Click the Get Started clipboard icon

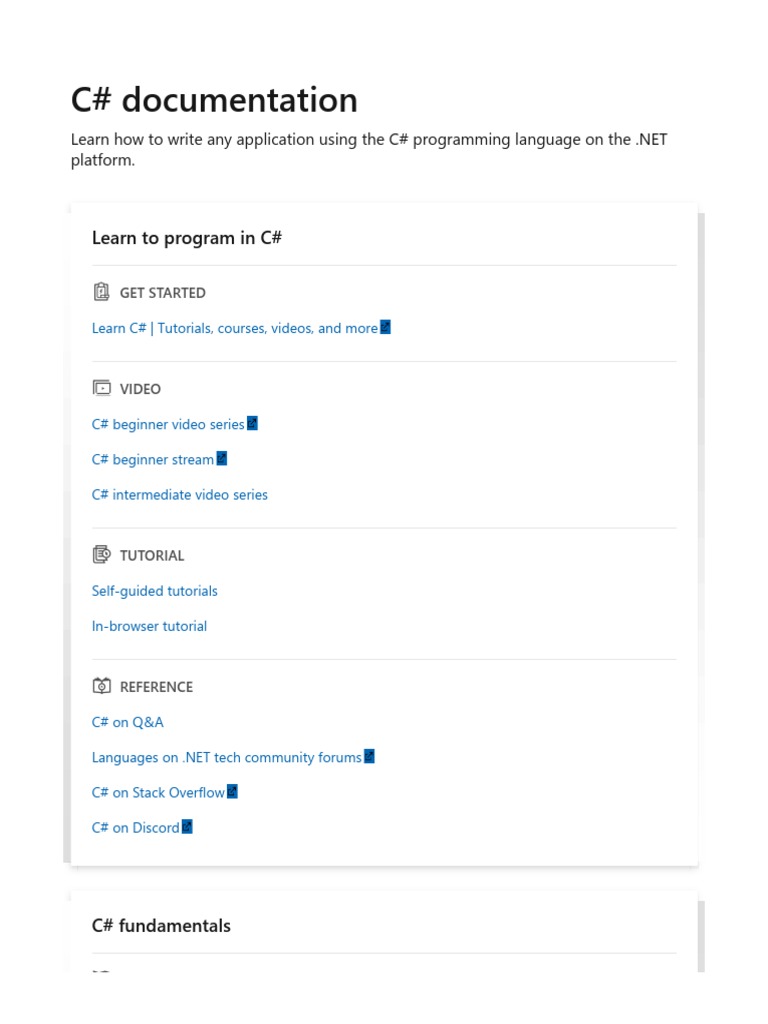coord(101,292)
